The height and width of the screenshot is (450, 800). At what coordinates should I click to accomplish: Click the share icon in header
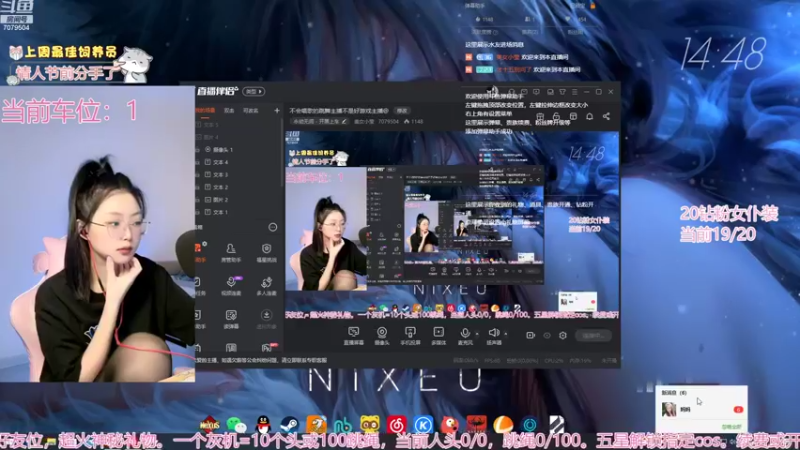(606, 116)
